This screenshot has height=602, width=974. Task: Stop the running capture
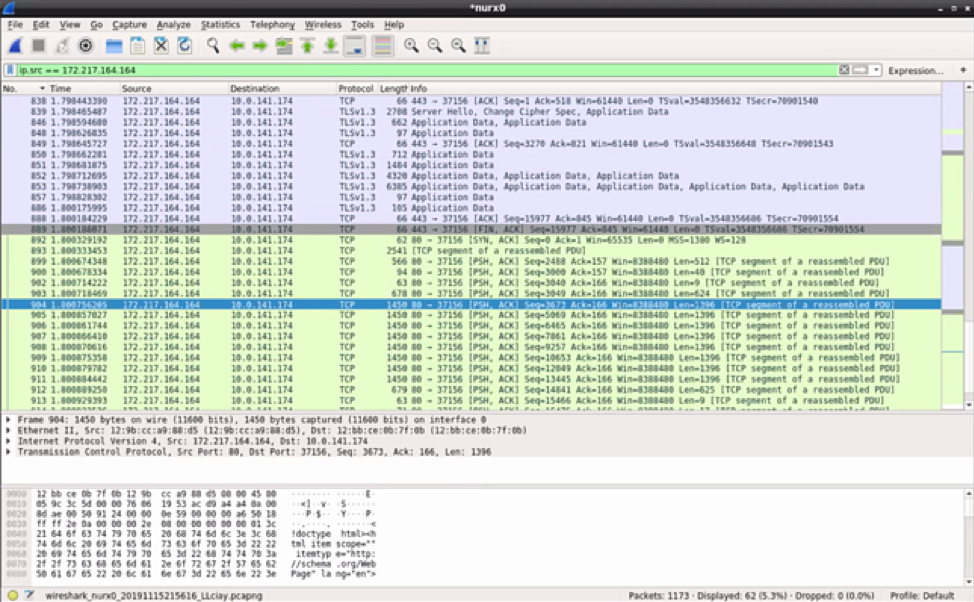[39, 45]
